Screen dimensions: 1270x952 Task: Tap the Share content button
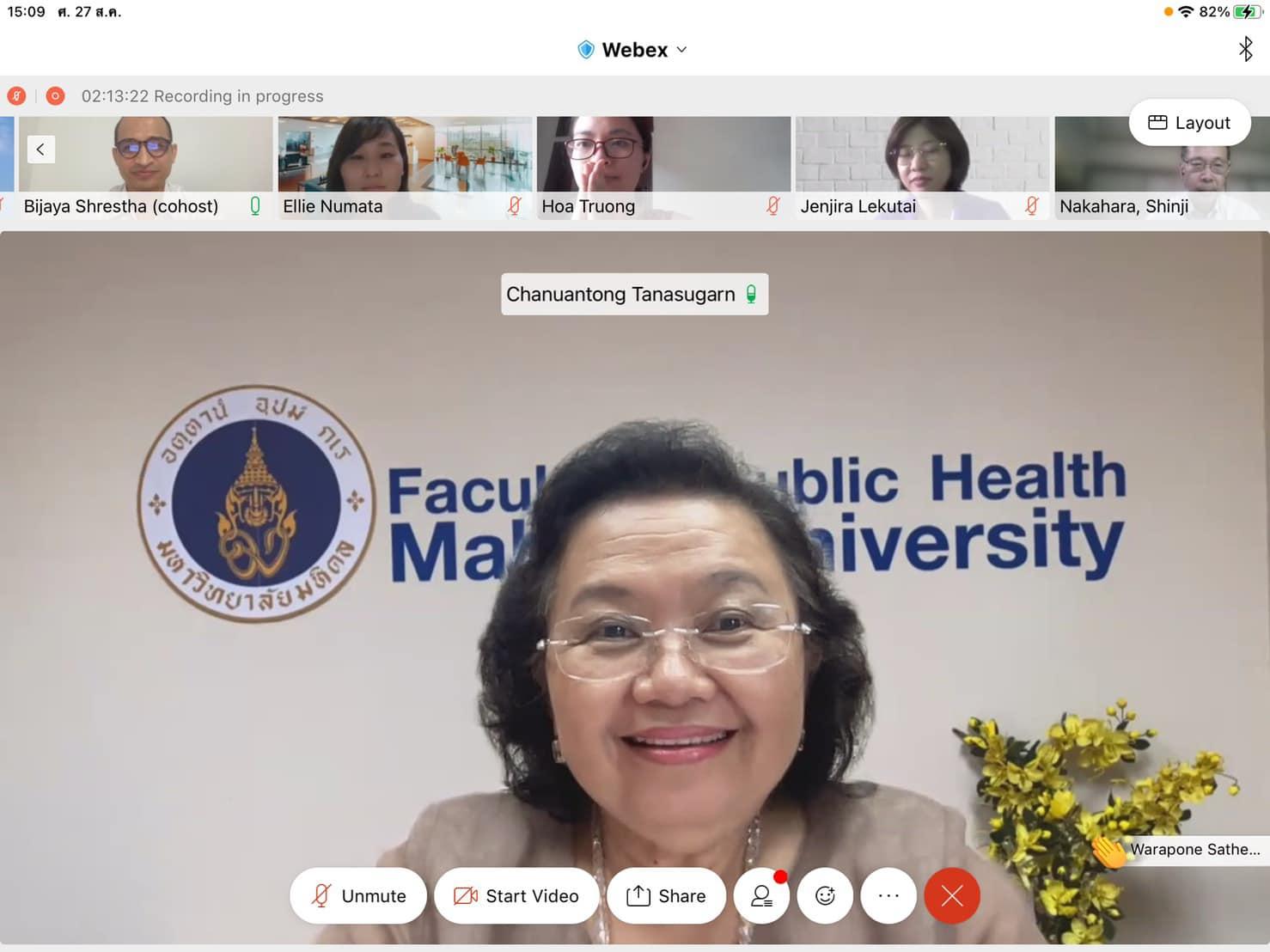666,896
